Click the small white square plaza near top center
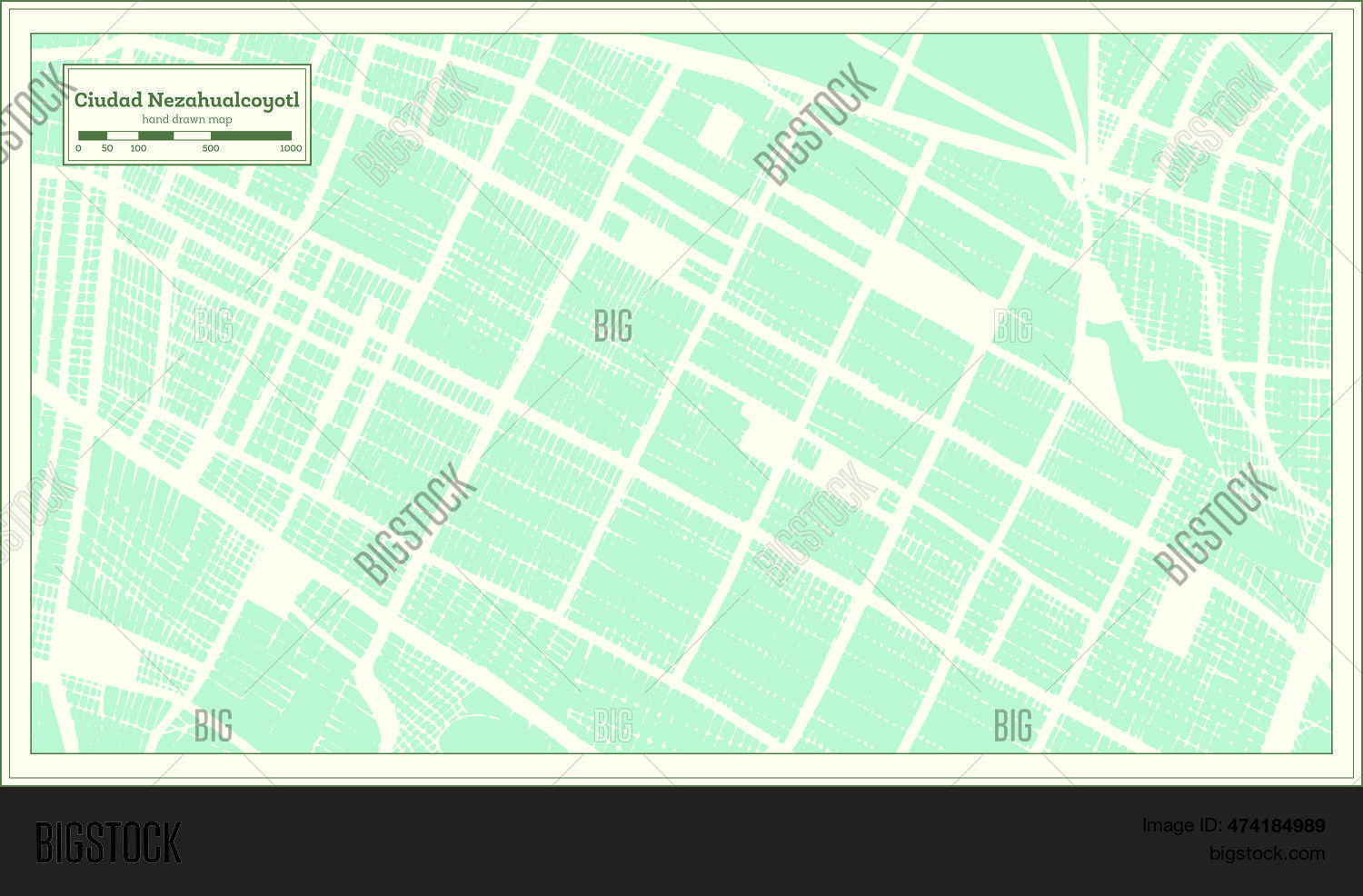This screenshot has height=896, width=1363. coord(719,126)
